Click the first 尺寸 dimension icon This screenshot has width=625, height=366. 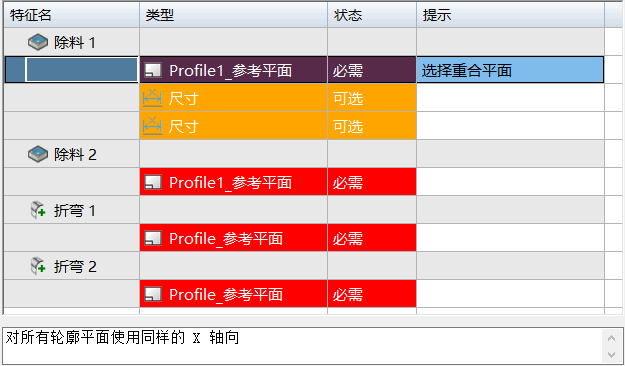pyautogui.click(x=153, y=98)
